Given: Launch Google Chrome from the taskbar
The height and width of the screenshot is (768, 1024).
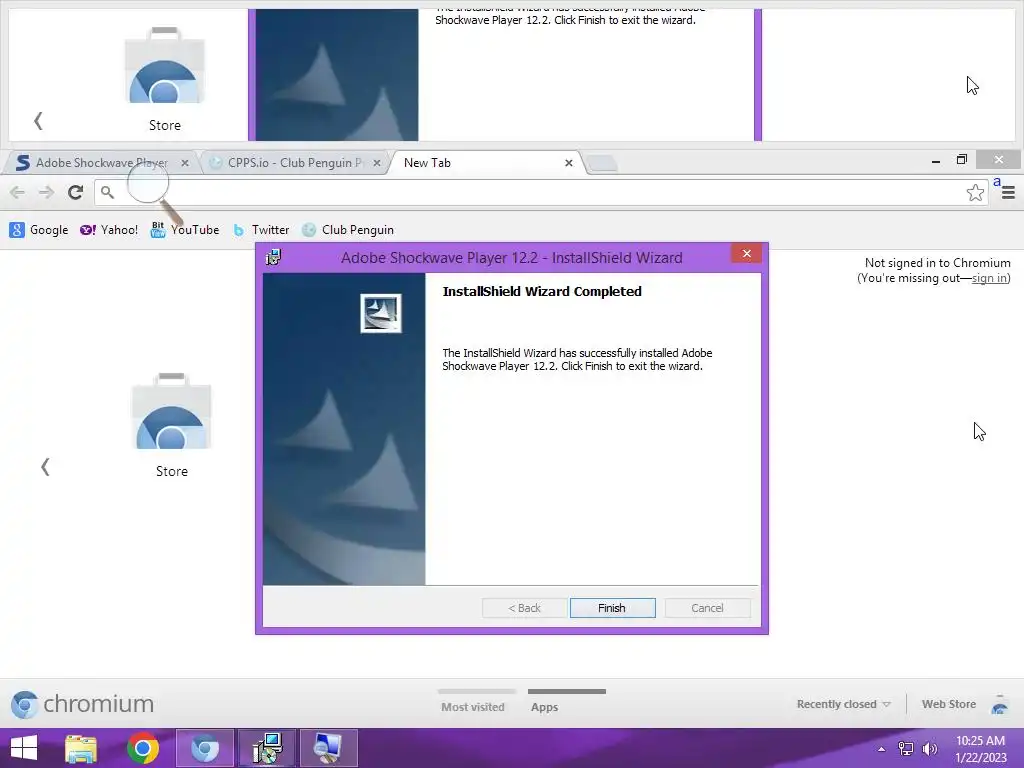Looking at the screenshot, I should pos(143,748).
